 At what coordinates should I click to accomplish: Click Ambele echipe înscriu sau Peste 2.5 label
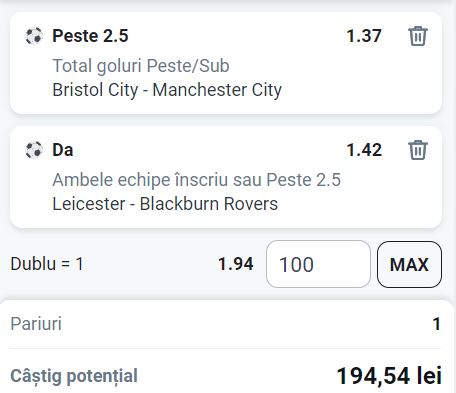click(196, 180)
